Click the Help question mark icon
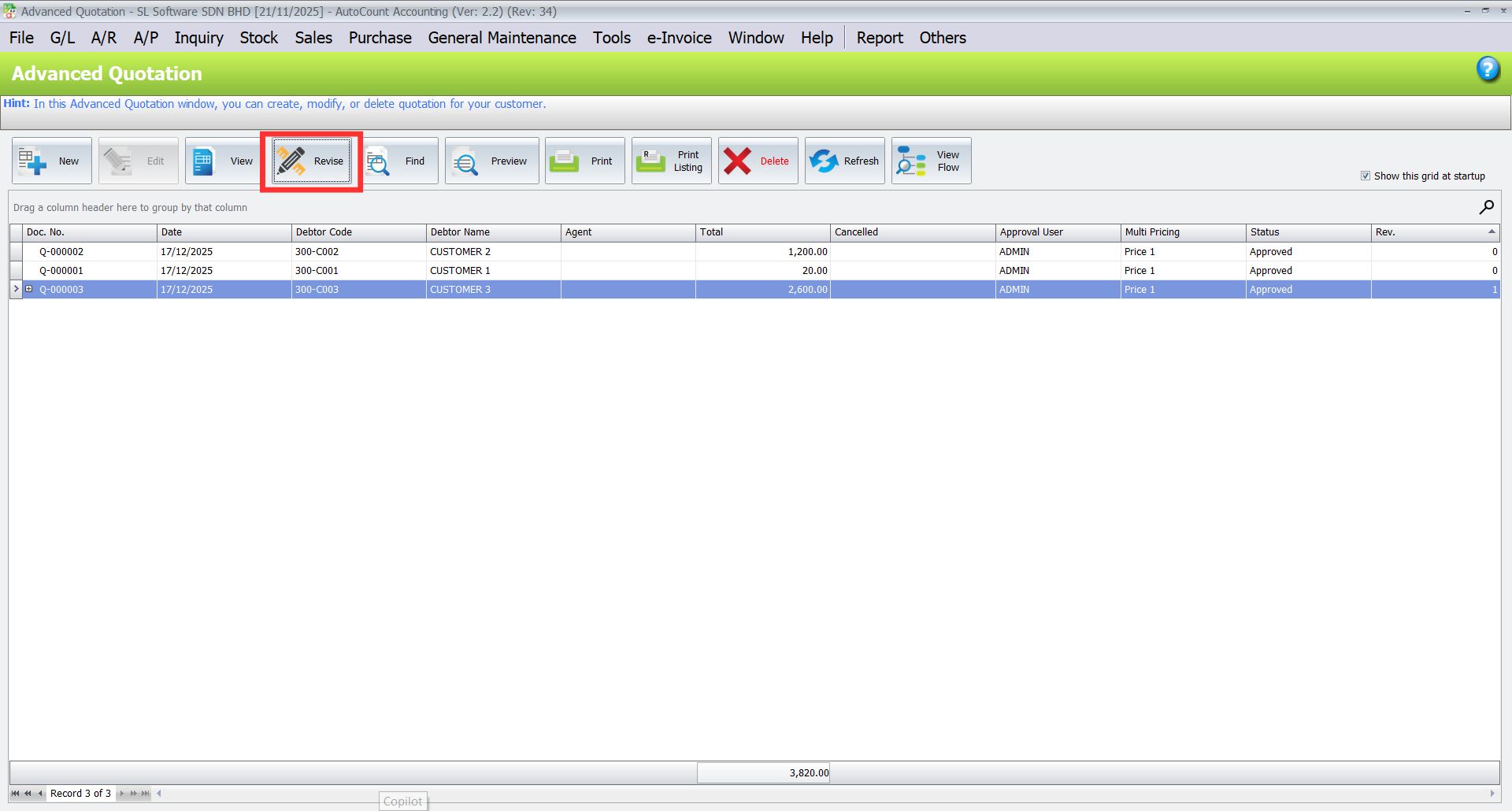 [x=1488, y=69]
